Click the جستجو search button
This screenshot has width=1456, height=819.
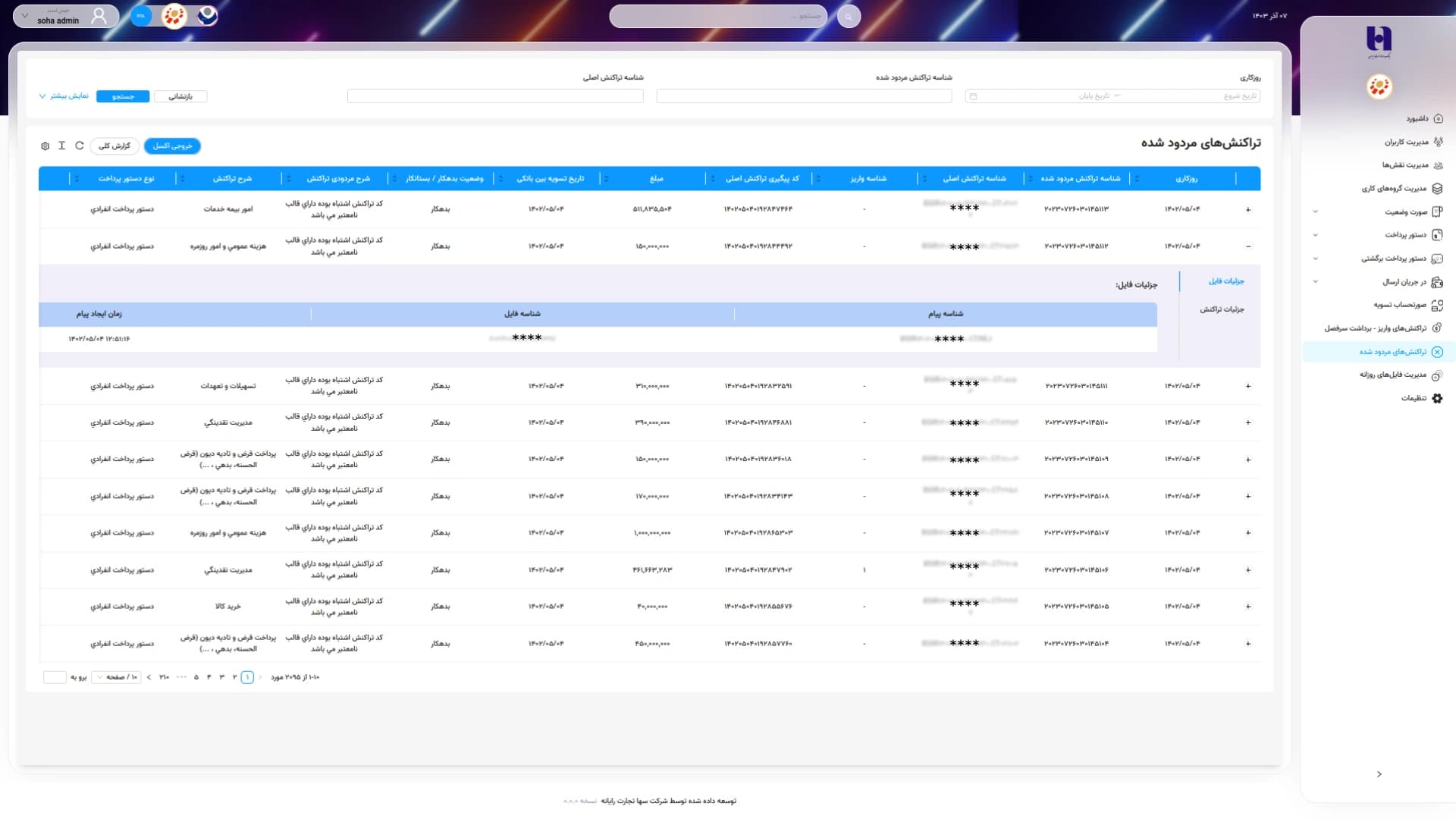[x=123, y=96]
